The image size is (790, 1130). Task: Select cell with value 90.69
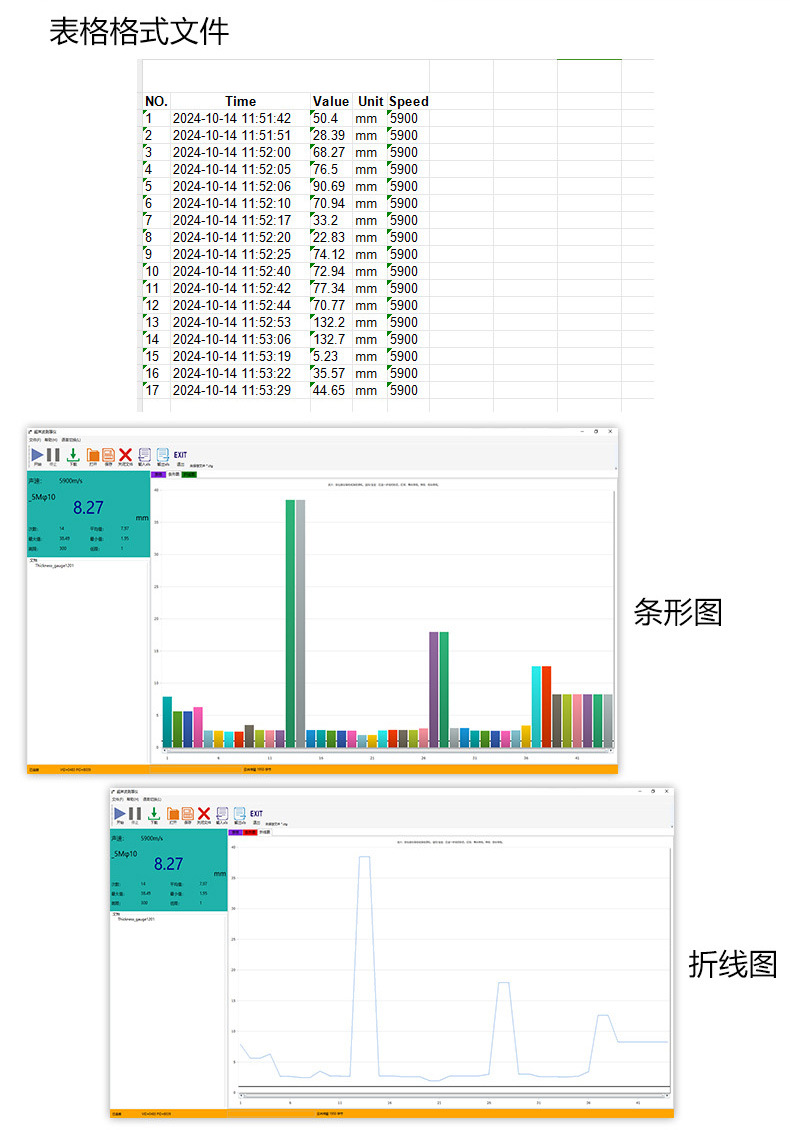[x=331, y=187]
